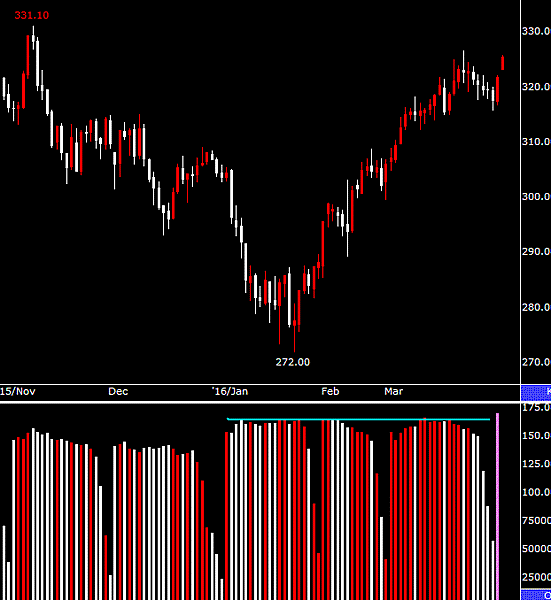Click the 25000 volume axis label
Image resolution: width=551 pixels, height=600 pixels.
click(536, 577)
